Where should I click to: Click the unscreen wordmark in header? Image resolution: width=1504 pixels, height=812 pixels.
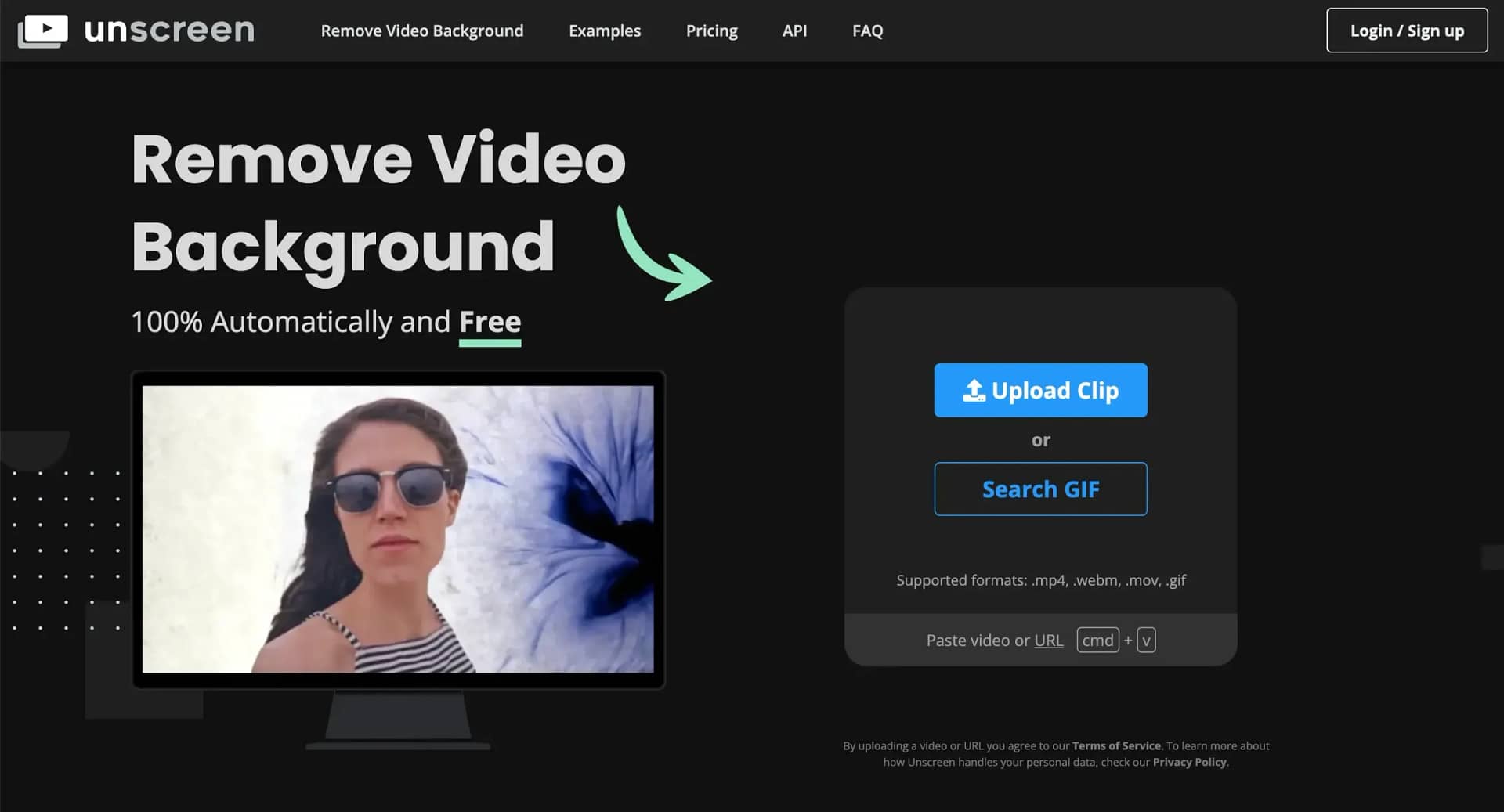coord(169,30)
